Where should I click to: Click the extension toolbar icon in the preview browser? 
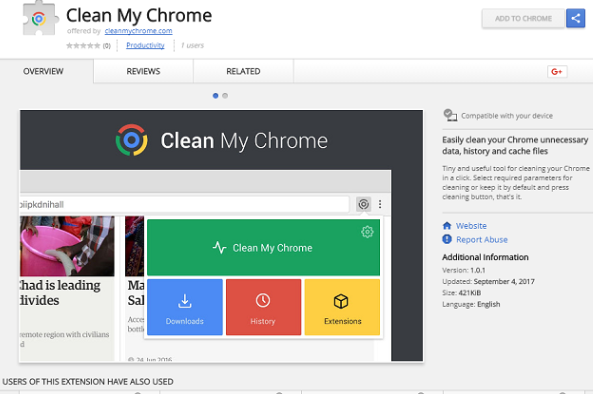tap(363, 204)
